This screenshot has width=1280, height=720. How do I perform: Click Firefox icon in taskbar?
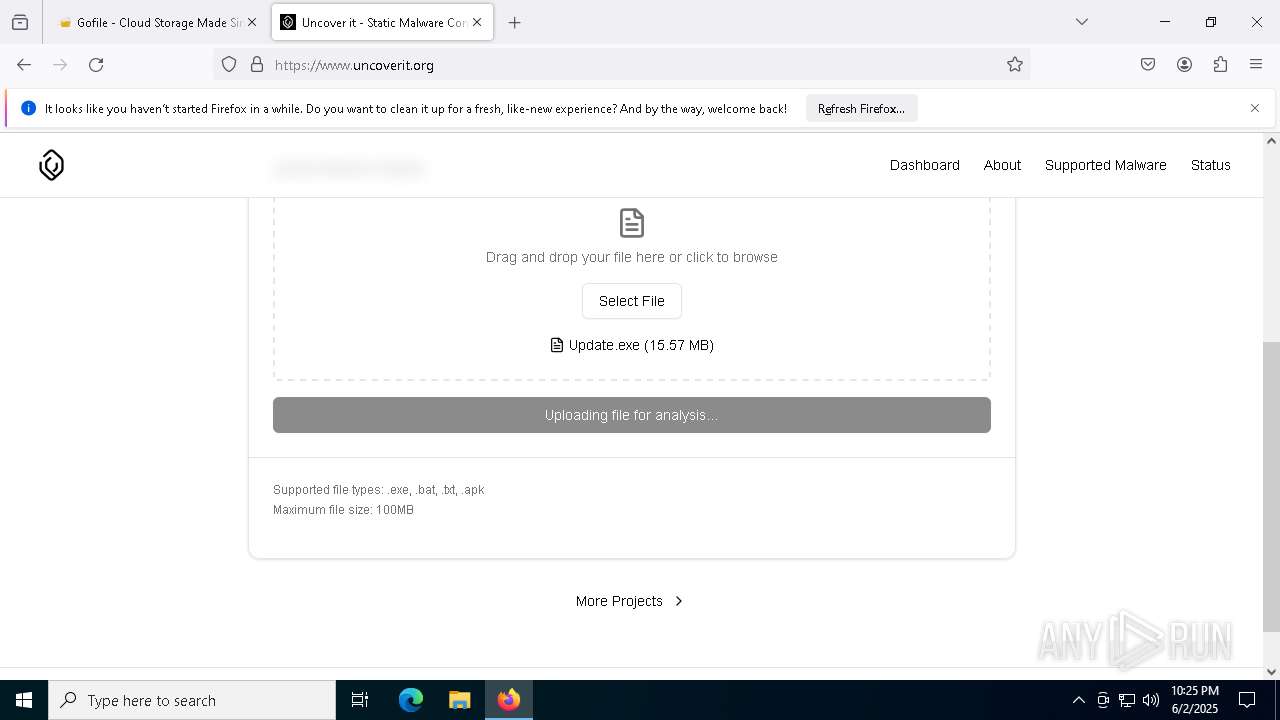coord(509,700)
